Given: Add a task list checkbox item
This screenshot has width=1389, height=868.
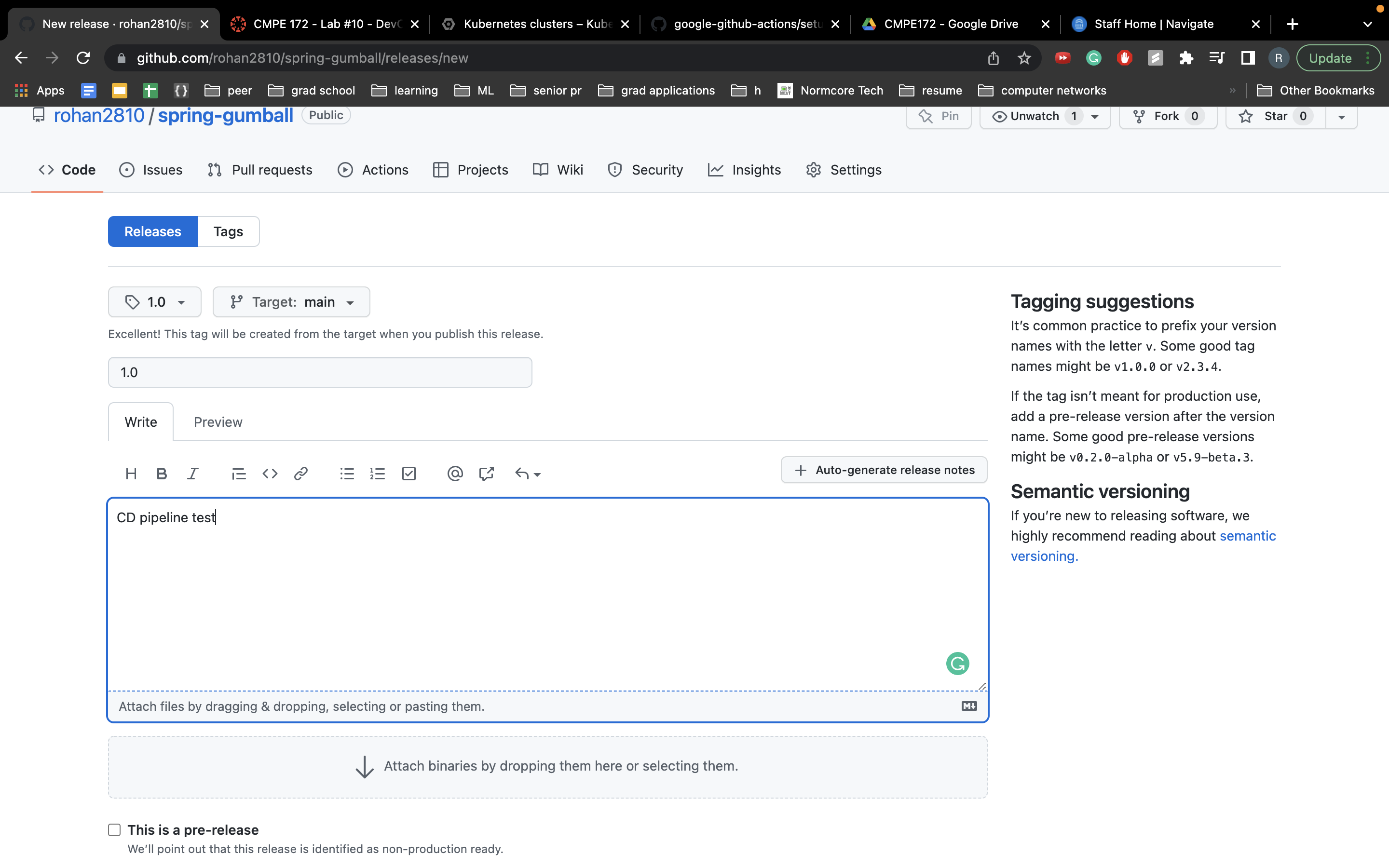Looking at the screenshot, I should 409,474.
